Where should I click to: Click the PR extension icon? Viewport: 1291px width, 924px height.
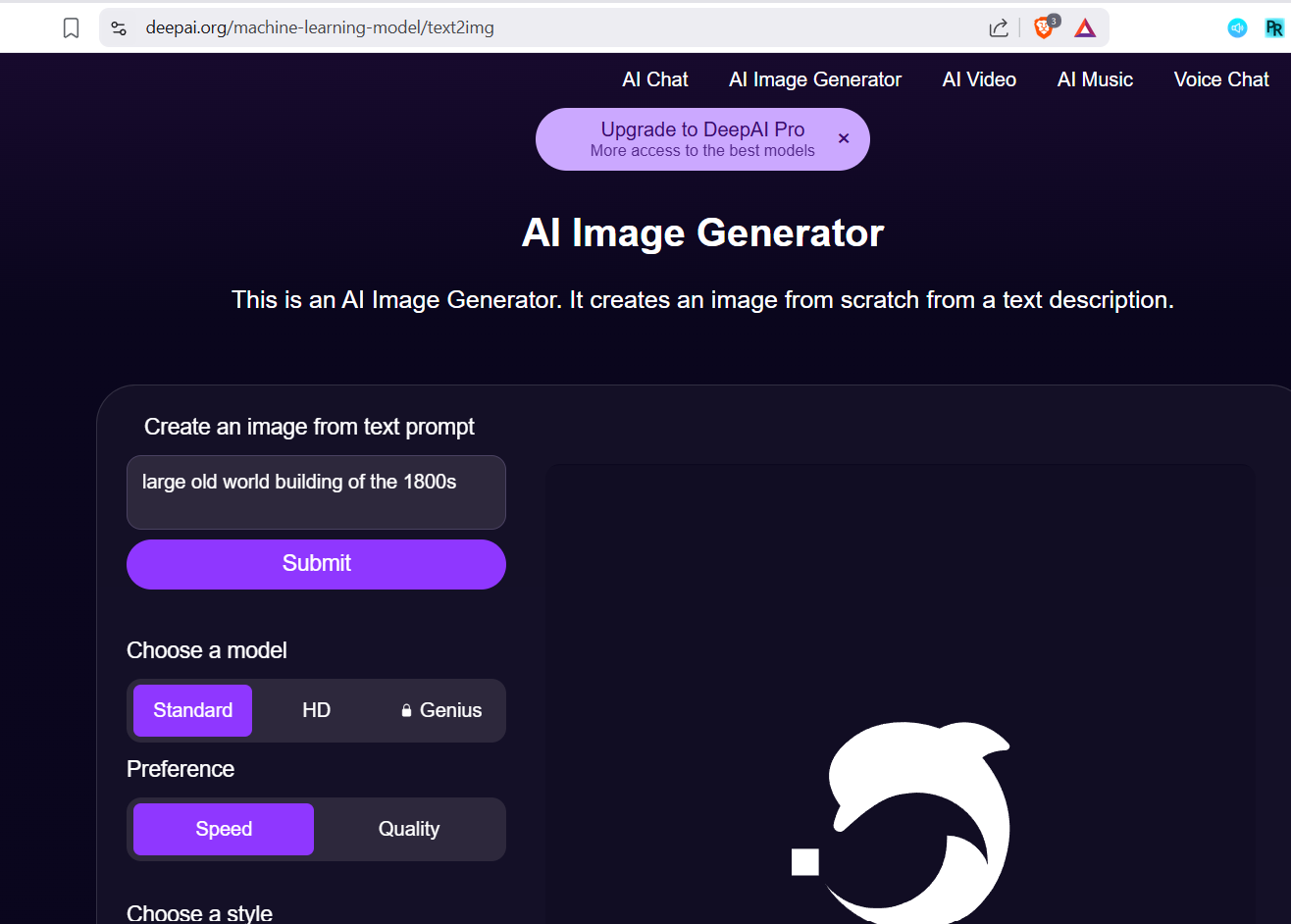click(1273, 28)
